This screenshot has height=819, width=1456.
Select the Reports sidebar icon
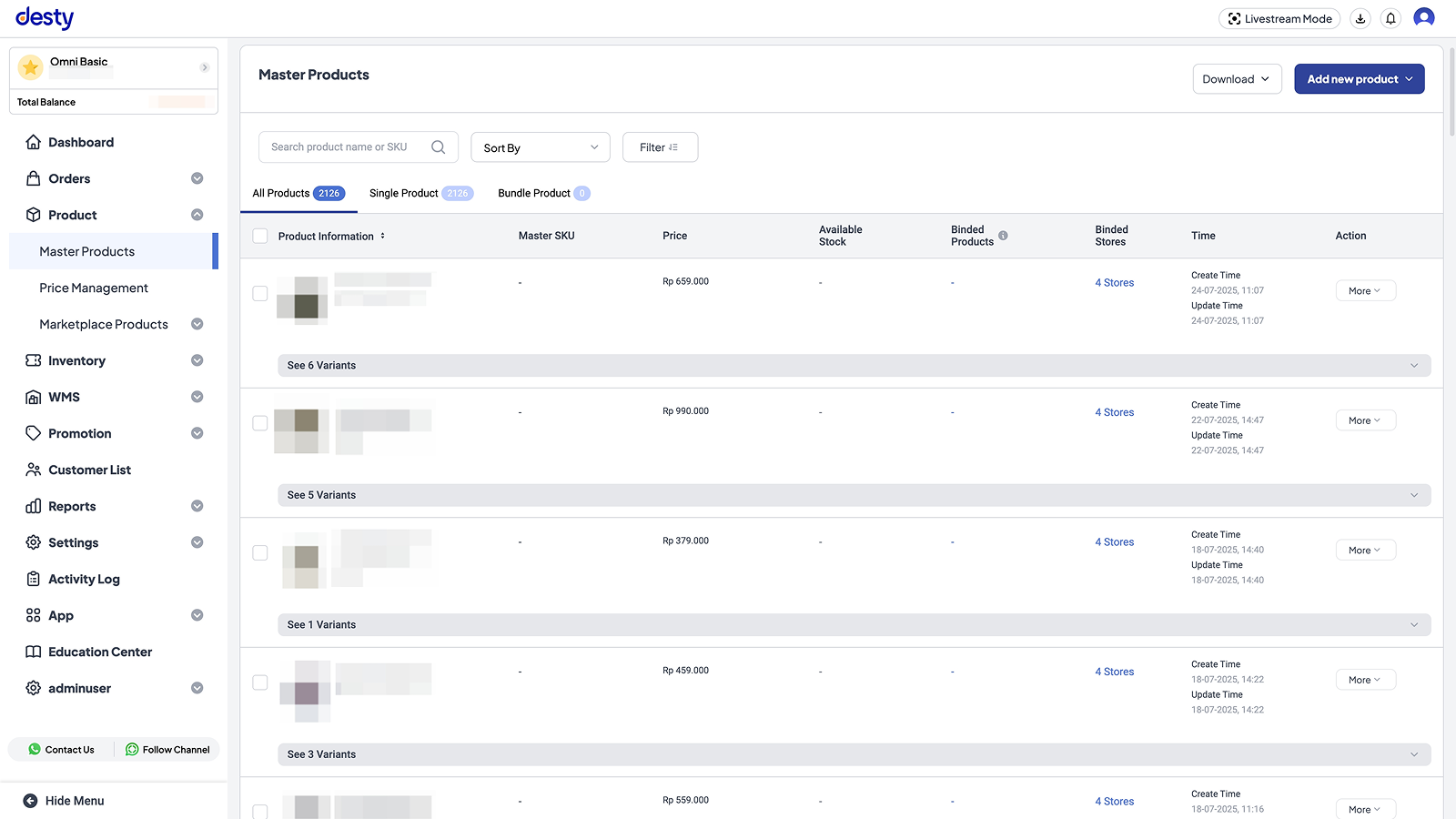pyautogui.click(x=33, y=506)
